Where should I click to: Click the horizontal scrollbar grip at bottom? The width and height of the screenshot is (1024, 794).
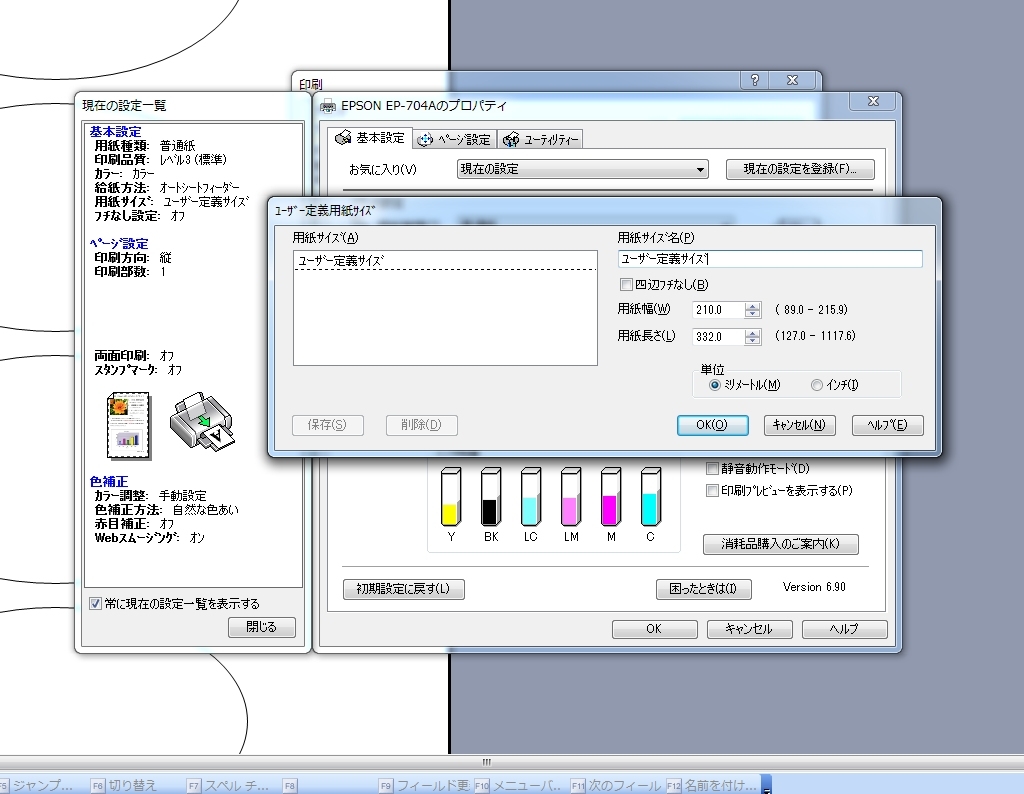tap(487, 762)
